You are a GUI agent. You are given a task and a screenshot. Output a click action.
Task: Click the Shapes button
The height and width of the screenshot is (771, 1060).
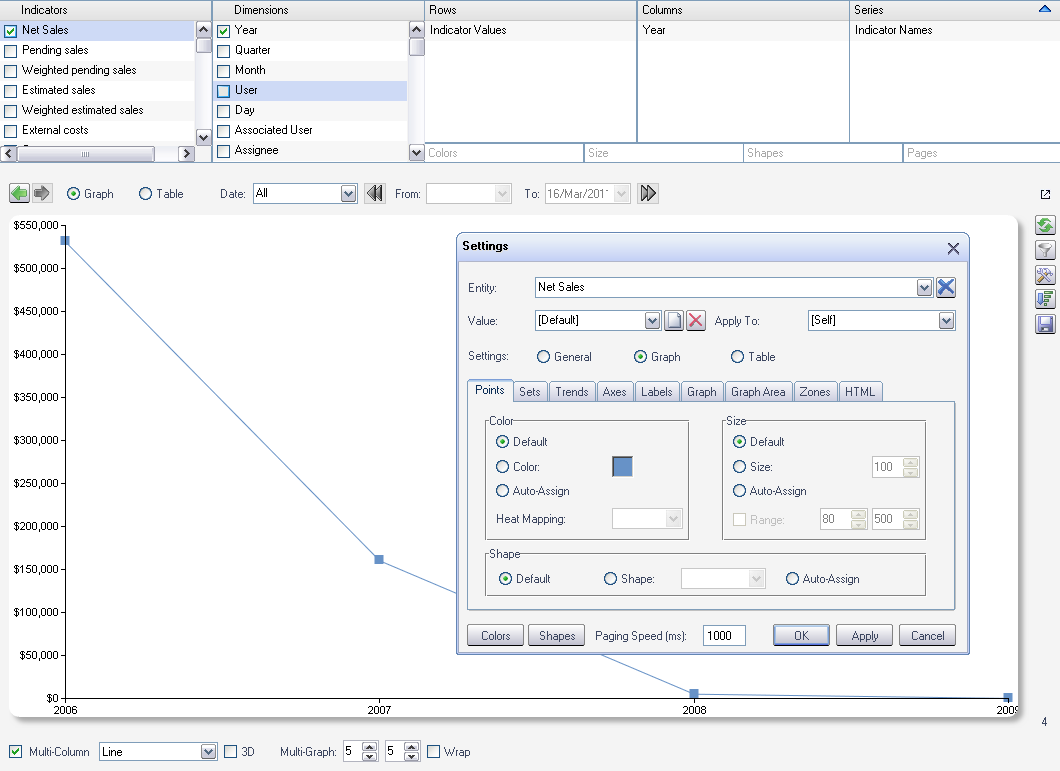[x=556, y=635]
